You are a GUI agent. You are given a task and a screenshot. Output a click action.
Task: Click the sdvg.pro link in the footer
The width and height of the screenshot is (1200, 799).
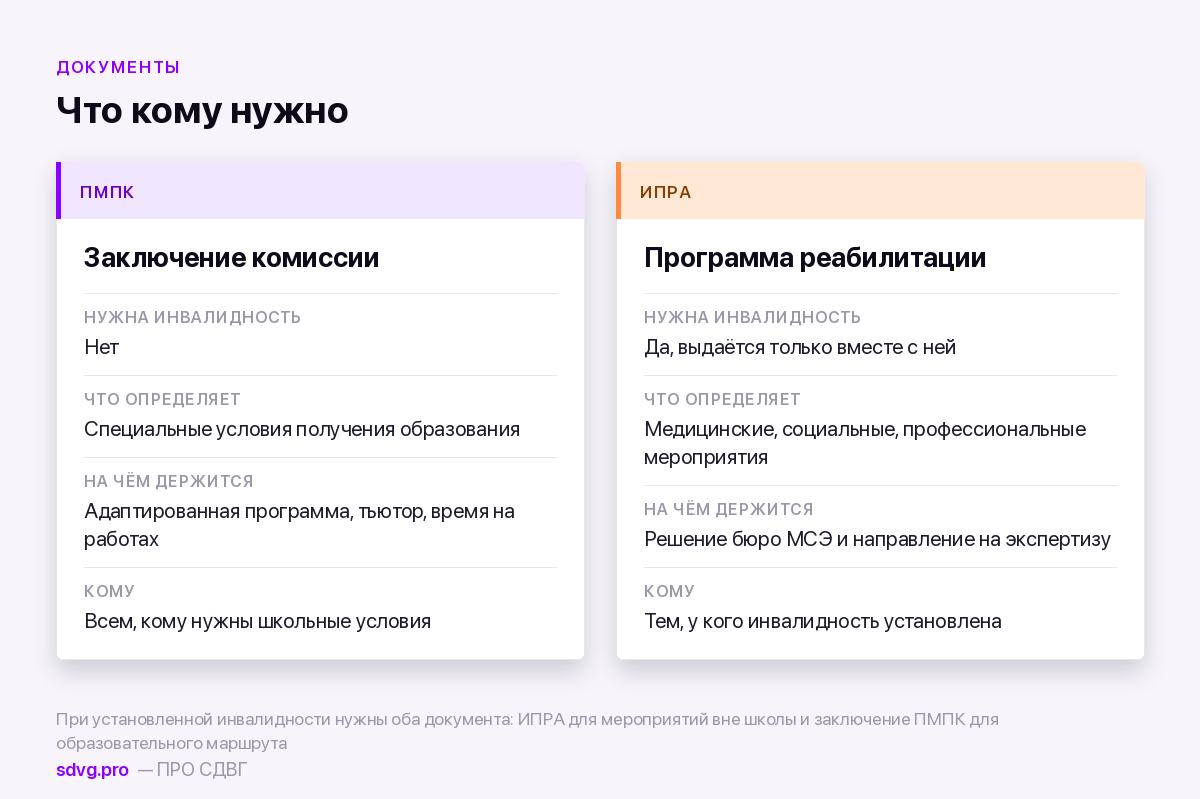(92, 770)
